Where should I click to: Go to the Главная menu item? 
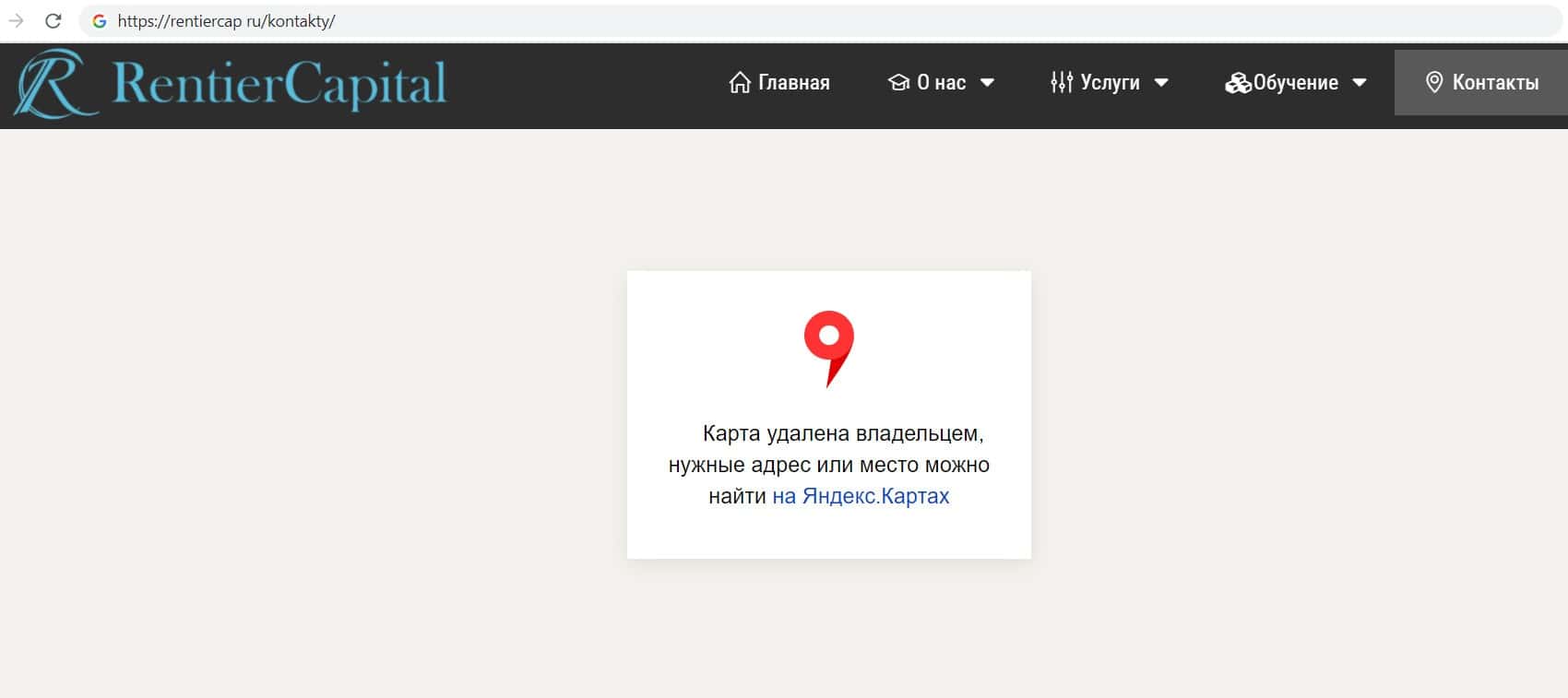point(793,83)
